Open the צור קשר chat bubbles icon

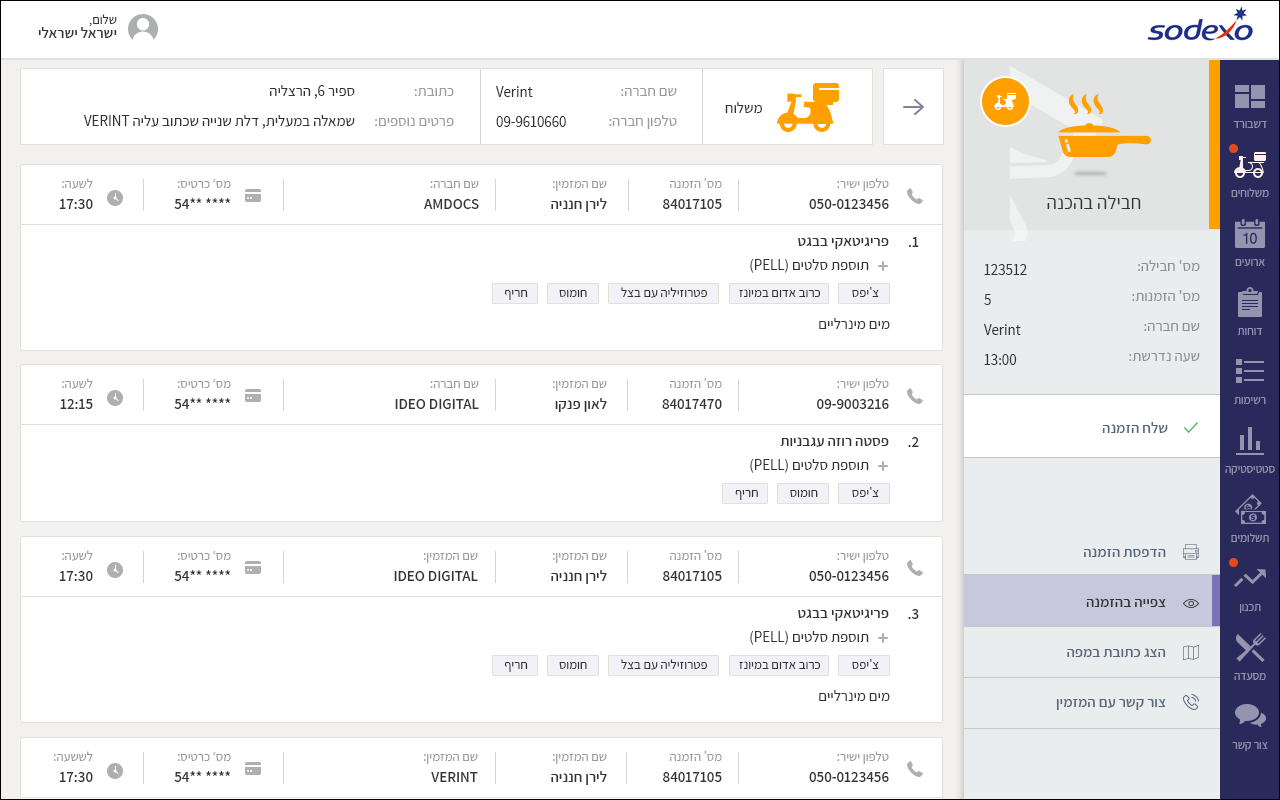pos(1249,717)
